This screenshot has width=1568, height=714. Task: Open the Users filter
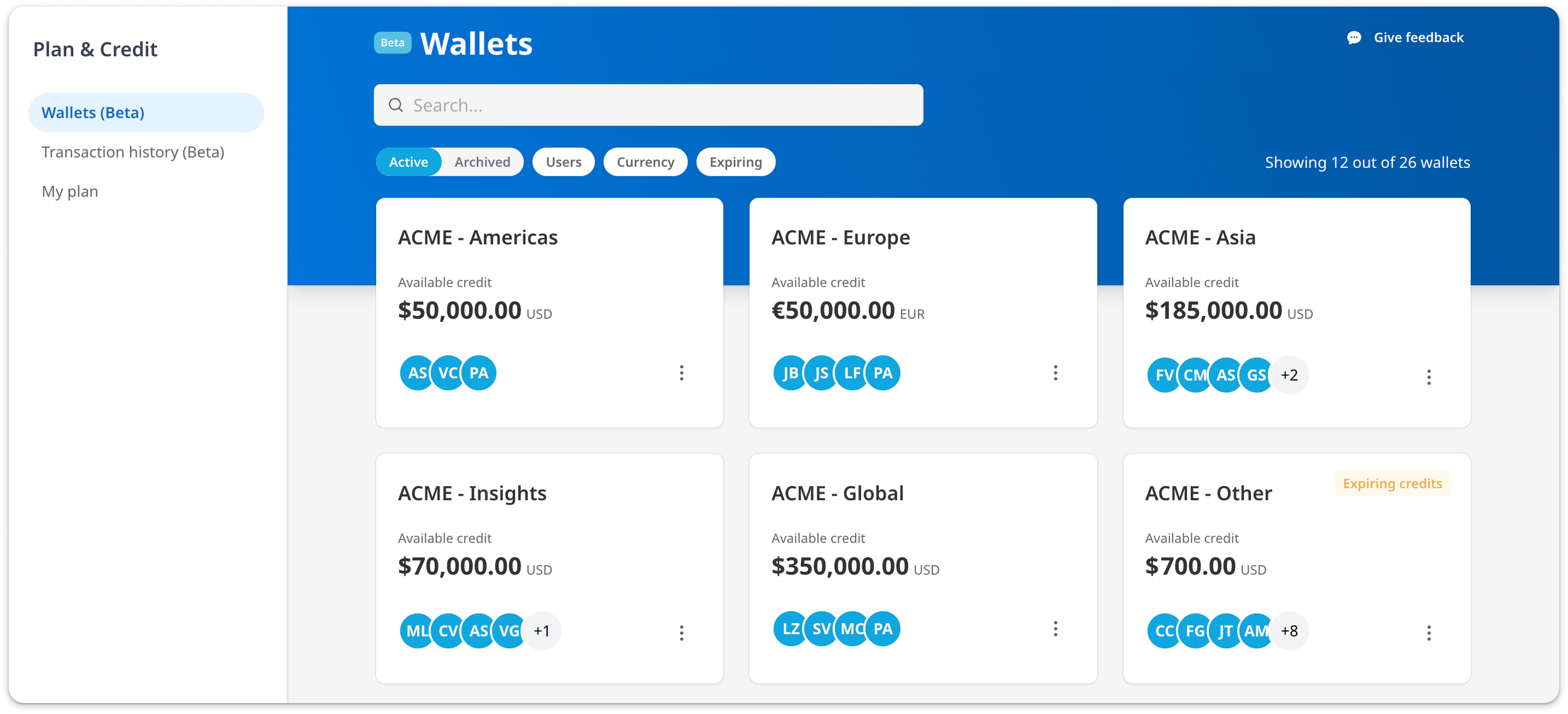click(563, 162)
